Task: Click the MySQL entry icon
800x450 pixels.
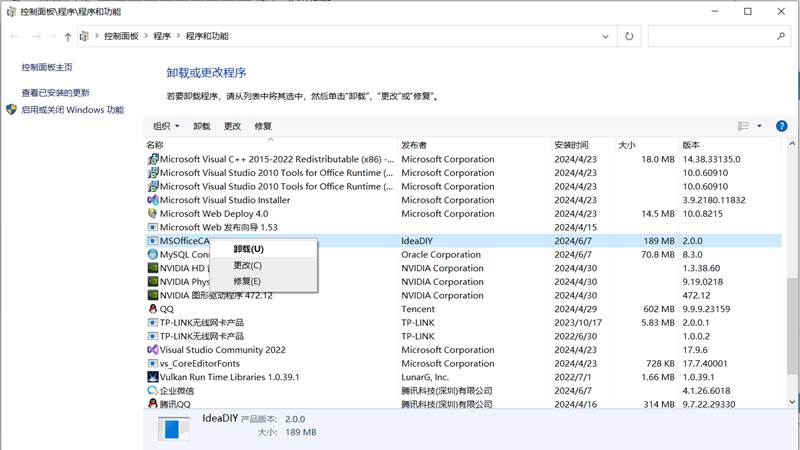Action: tap(153, 254)
